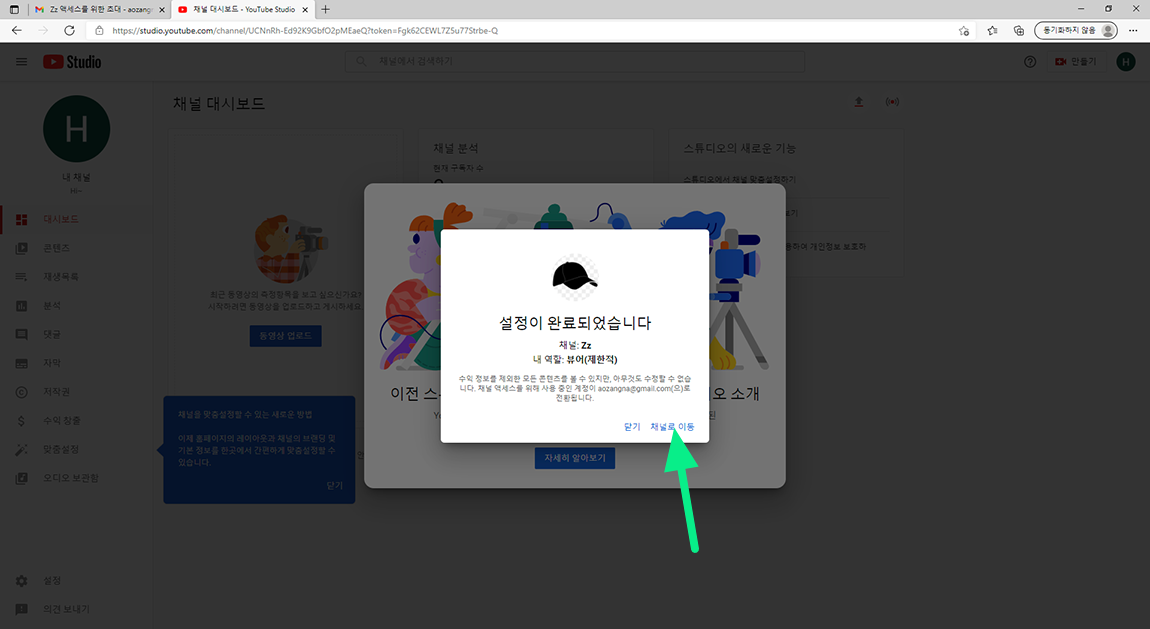
Task: Open the account avatar in top right
Action: (1125, 62)
